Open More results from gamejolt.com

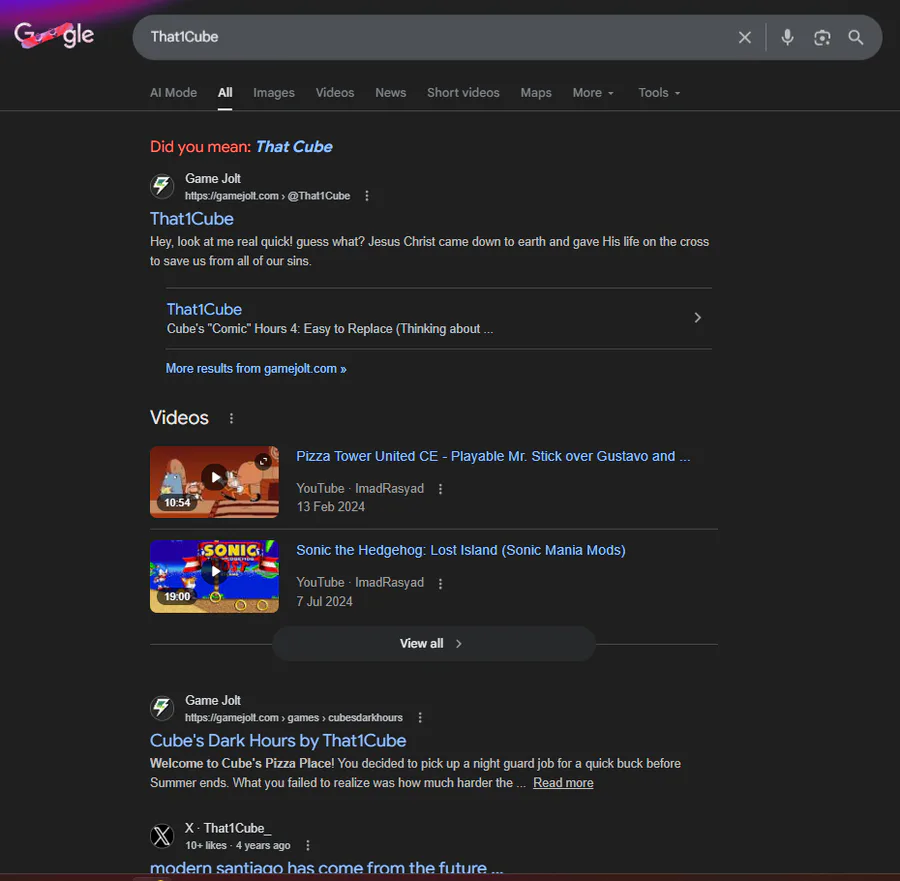256,368
